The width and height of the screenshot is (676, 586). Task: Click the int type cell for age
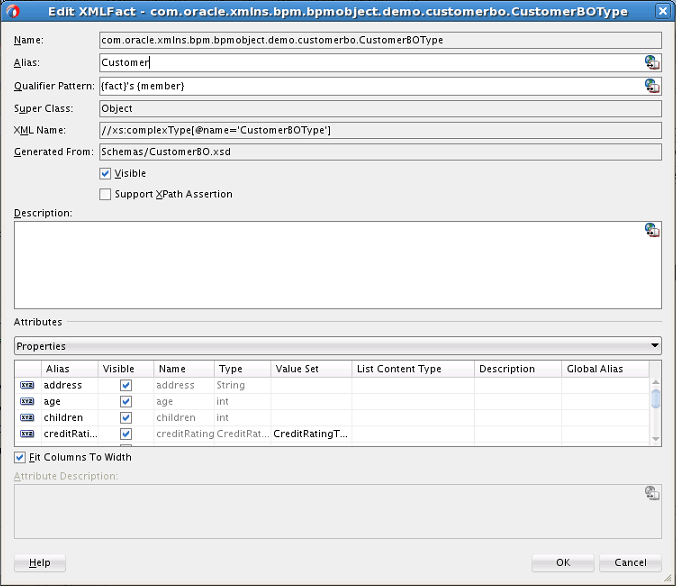pyautogui.click(x=243, y=401)
